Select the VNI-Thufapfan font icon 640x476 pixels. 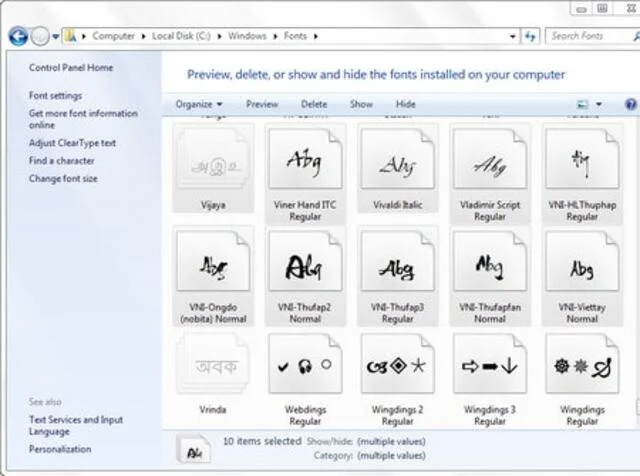pyautogui.click(x=490, y=261)
